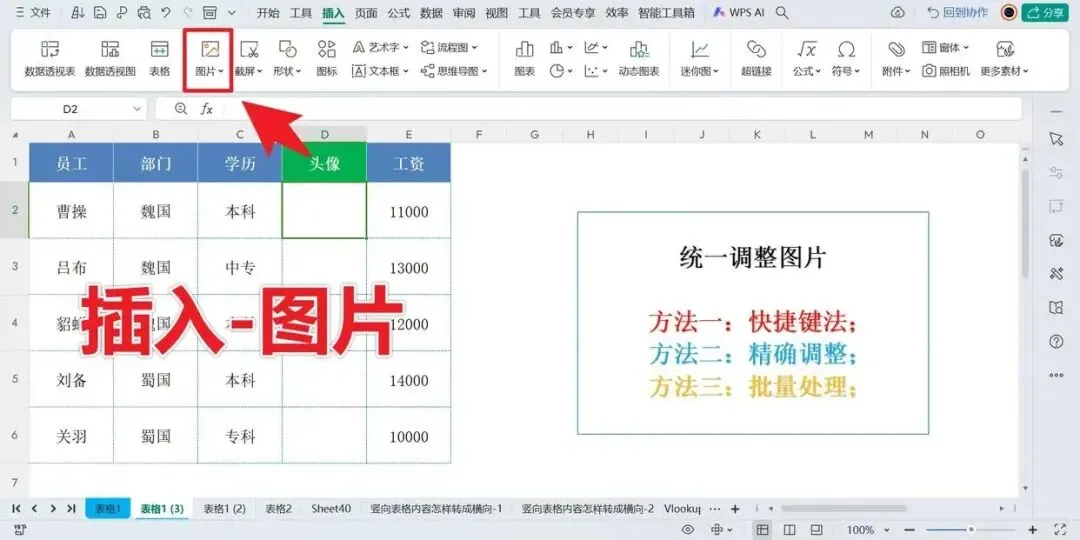Switch to sheet tab 表格2

[x=279, y=509]
